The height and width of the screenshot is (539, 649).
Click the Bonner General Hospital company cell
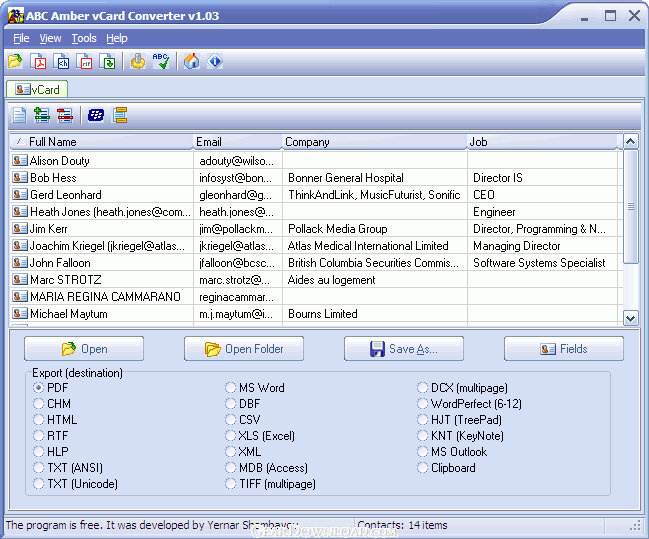(375, 178)
